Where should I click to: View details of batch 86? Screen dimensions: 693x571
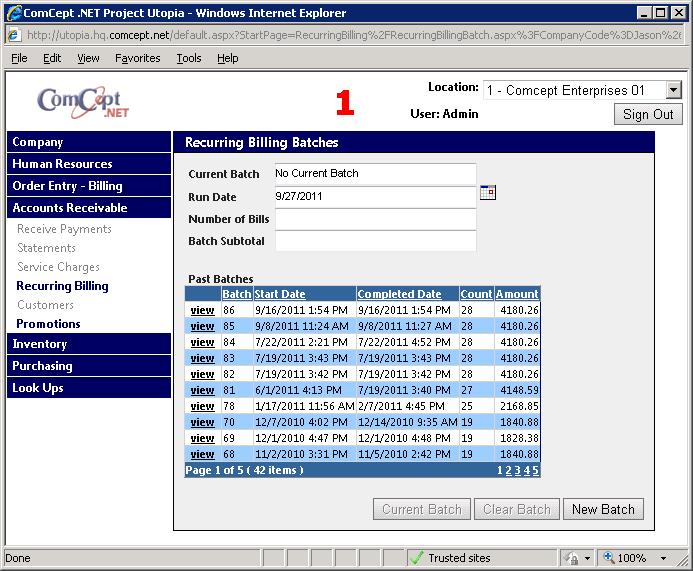click(x=202, y=311)
